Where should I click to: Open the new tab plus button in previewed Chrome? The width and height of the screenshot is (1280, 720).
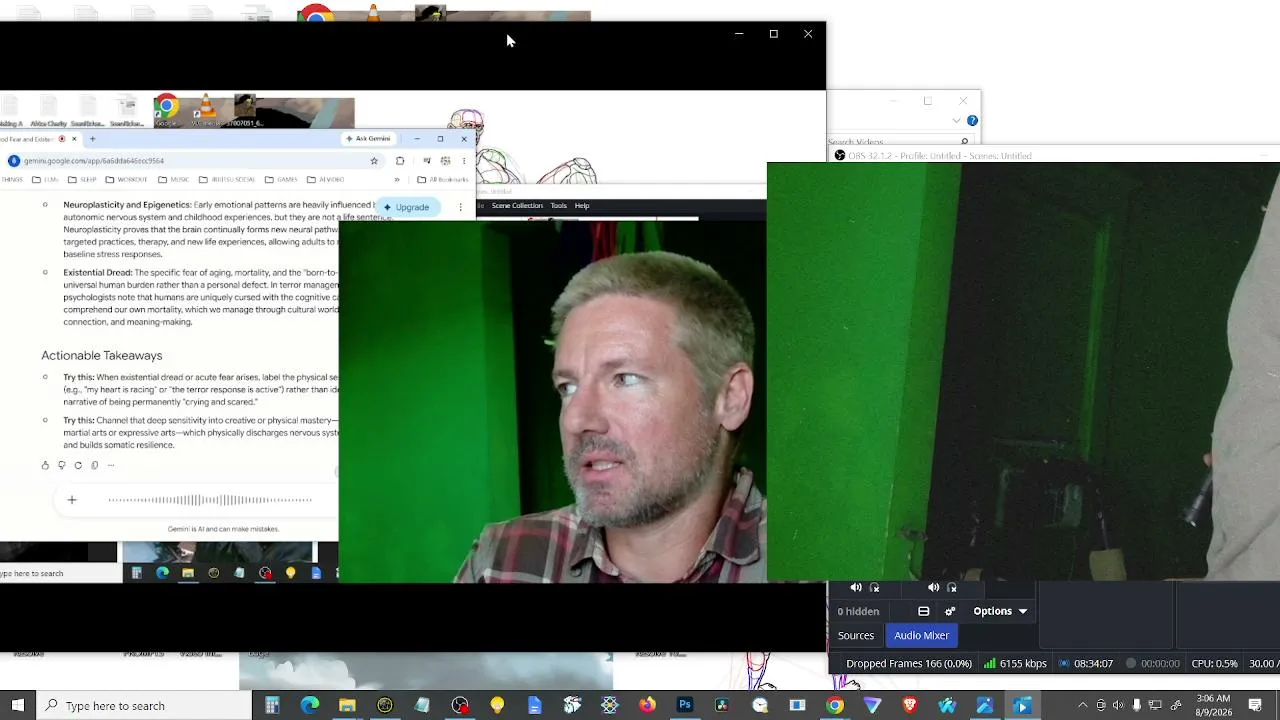(92, 139)
